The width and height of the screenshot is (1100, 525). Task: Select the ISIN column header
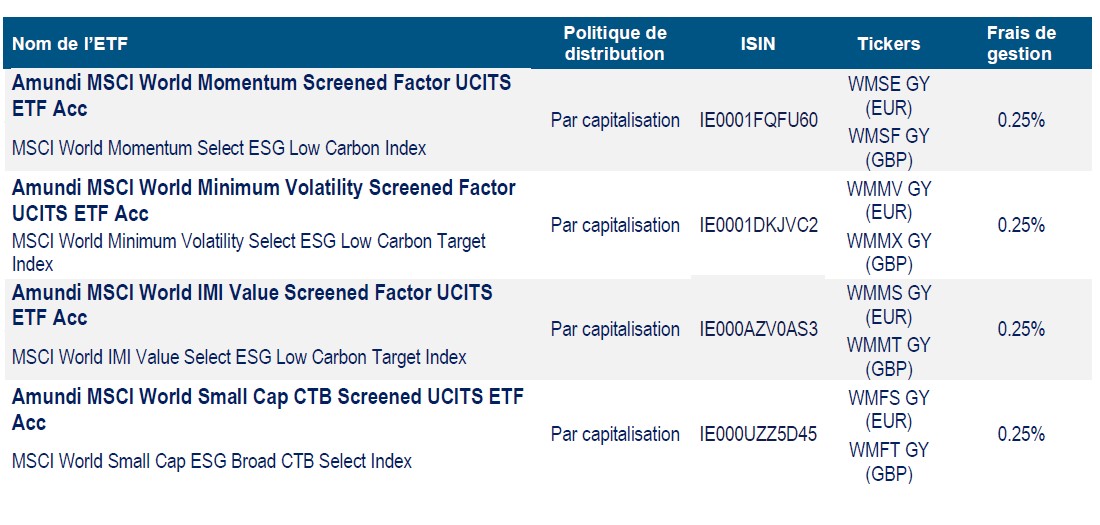tap(758, 44)
